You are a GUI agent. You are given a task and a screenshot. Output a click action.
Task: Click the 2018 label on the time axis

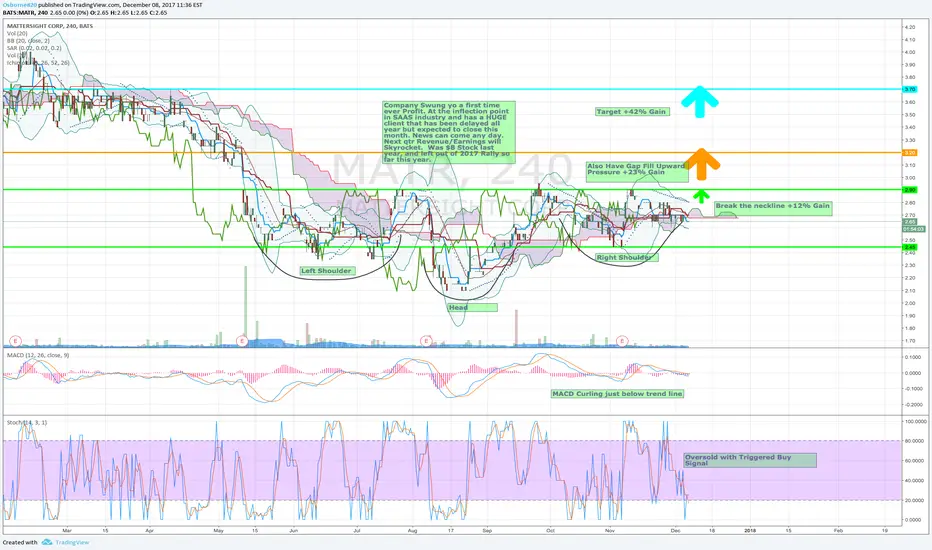point(750,530)
